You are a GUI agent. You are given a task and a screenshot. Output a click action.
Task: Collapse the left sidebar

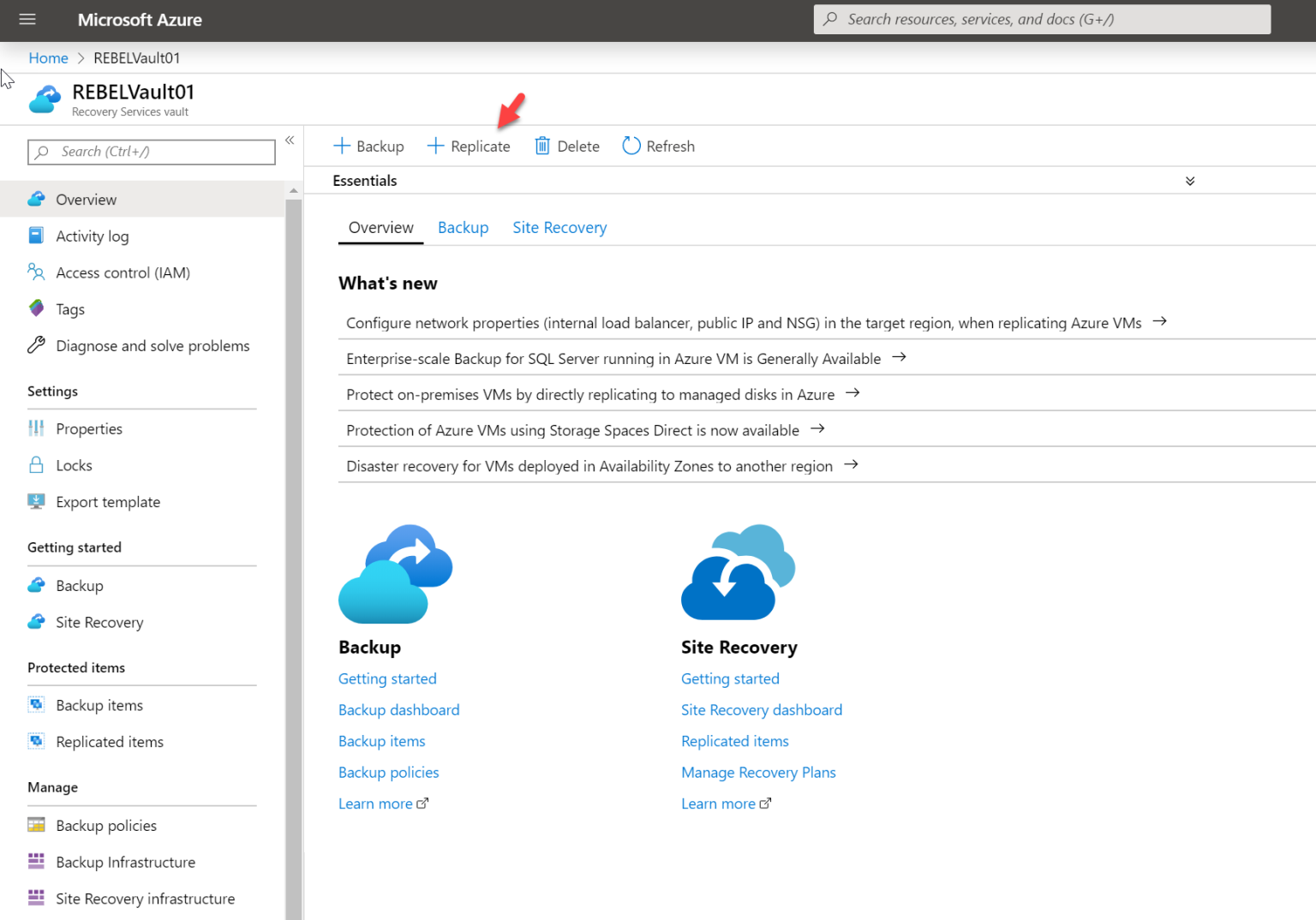pos(290,140)
